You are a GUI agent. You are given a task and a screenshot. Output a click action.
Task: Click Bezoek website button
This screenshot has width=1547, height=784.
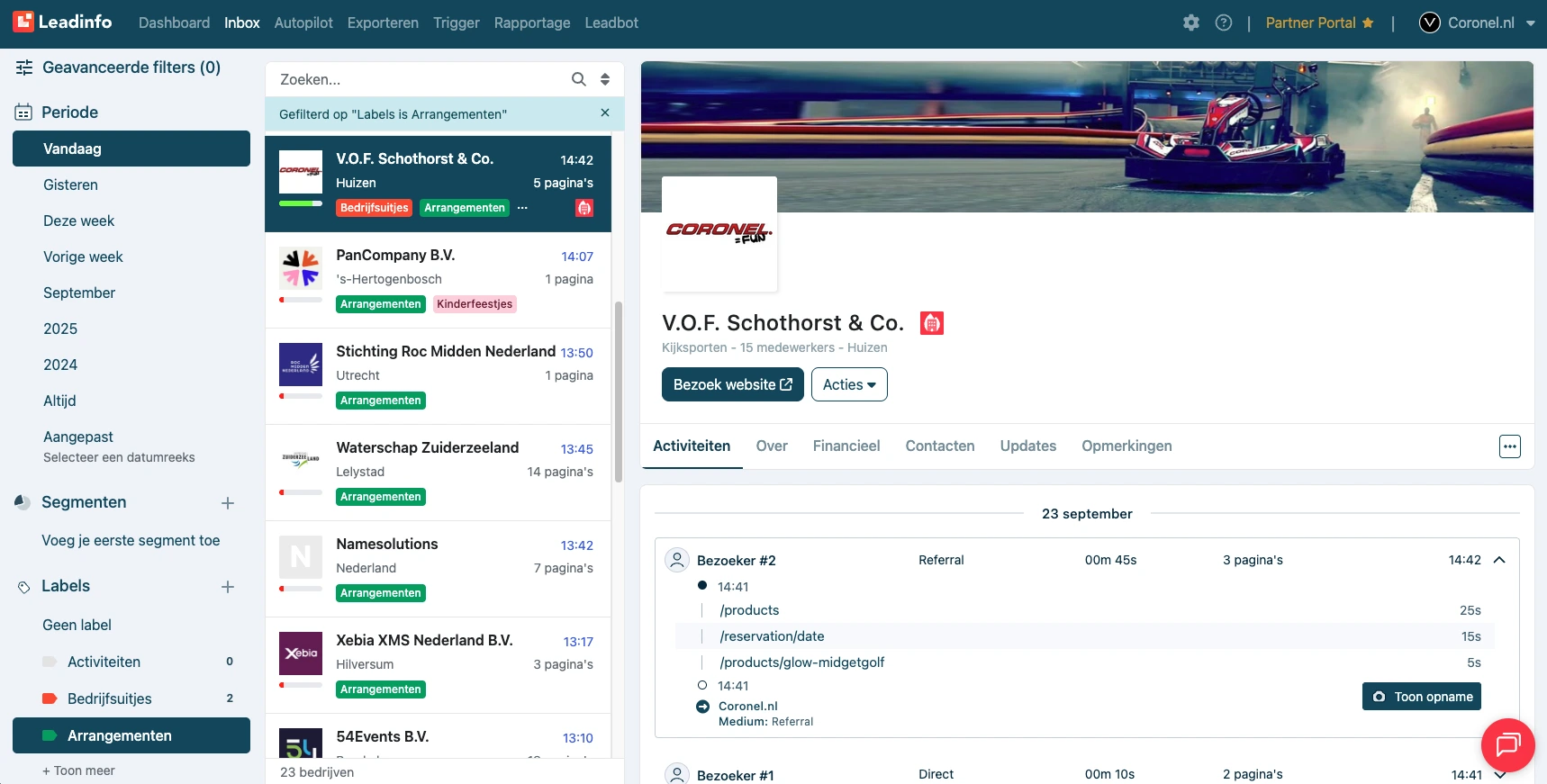pos(733,384)
